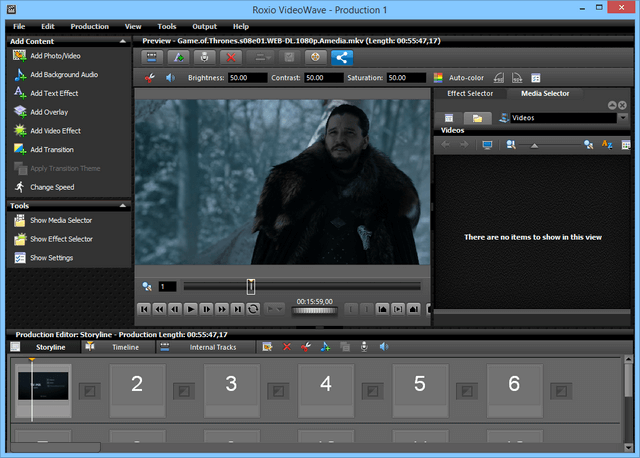
Task: Collapse the Tools panel section
Action: pyautogui.click(x=121, y=205)
